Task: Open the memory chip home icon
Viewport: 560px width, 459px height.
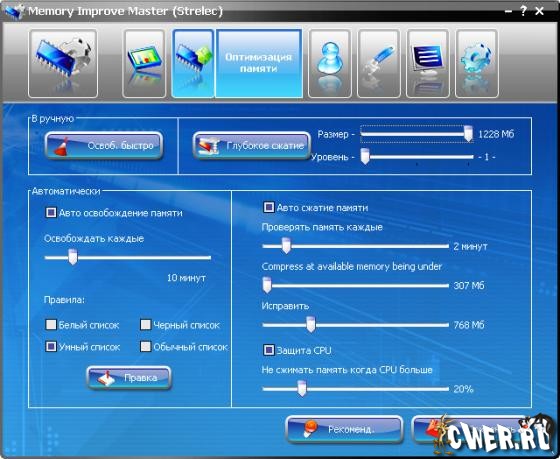Action: 63,64
